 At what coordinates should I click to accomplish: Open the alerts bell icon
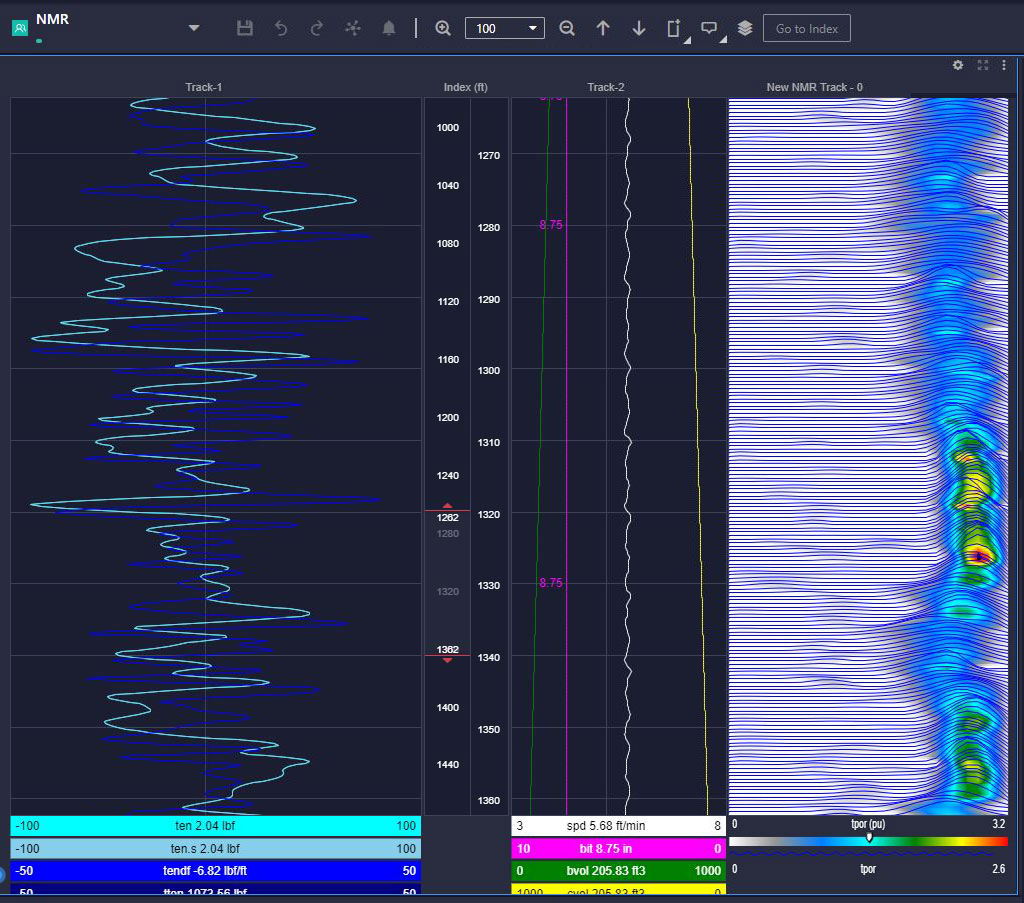pos(388,28)
